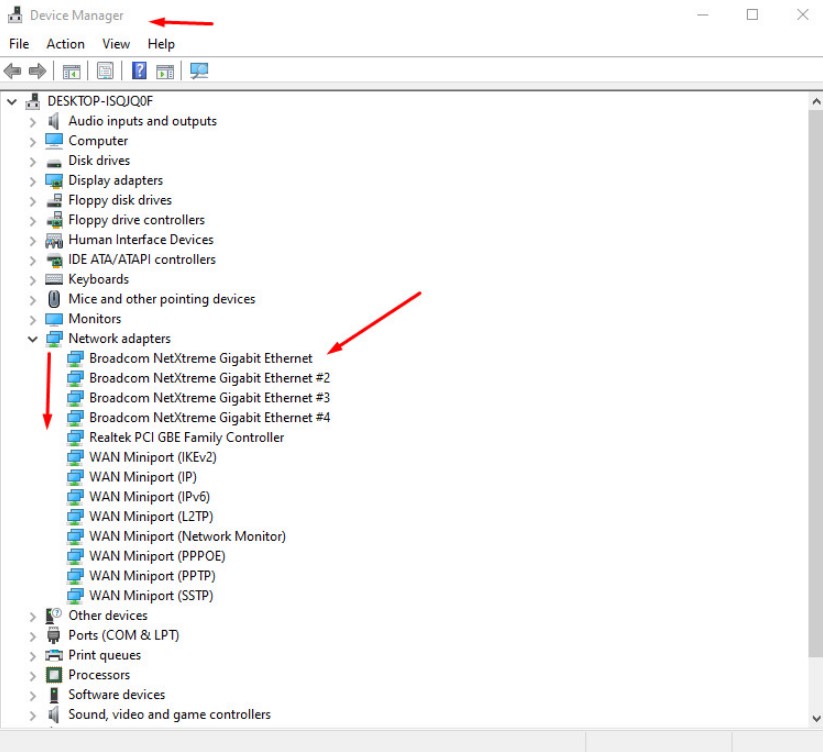Click the Show/Hide Action Pane toolbar icon
Screen dimensions: 823x752
pos(165,71)
